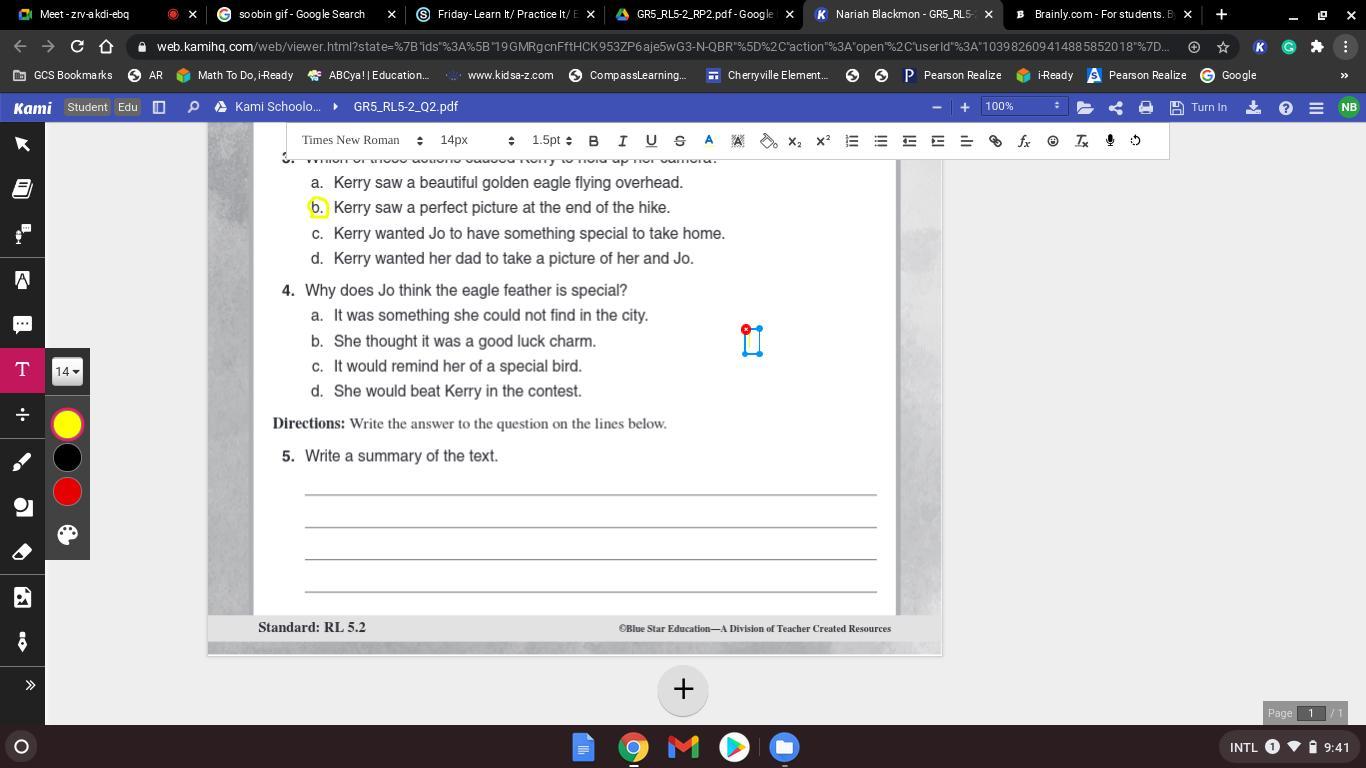Download the PDF file
Viewport: 1366px width, 768px height.
(1254, 107)
